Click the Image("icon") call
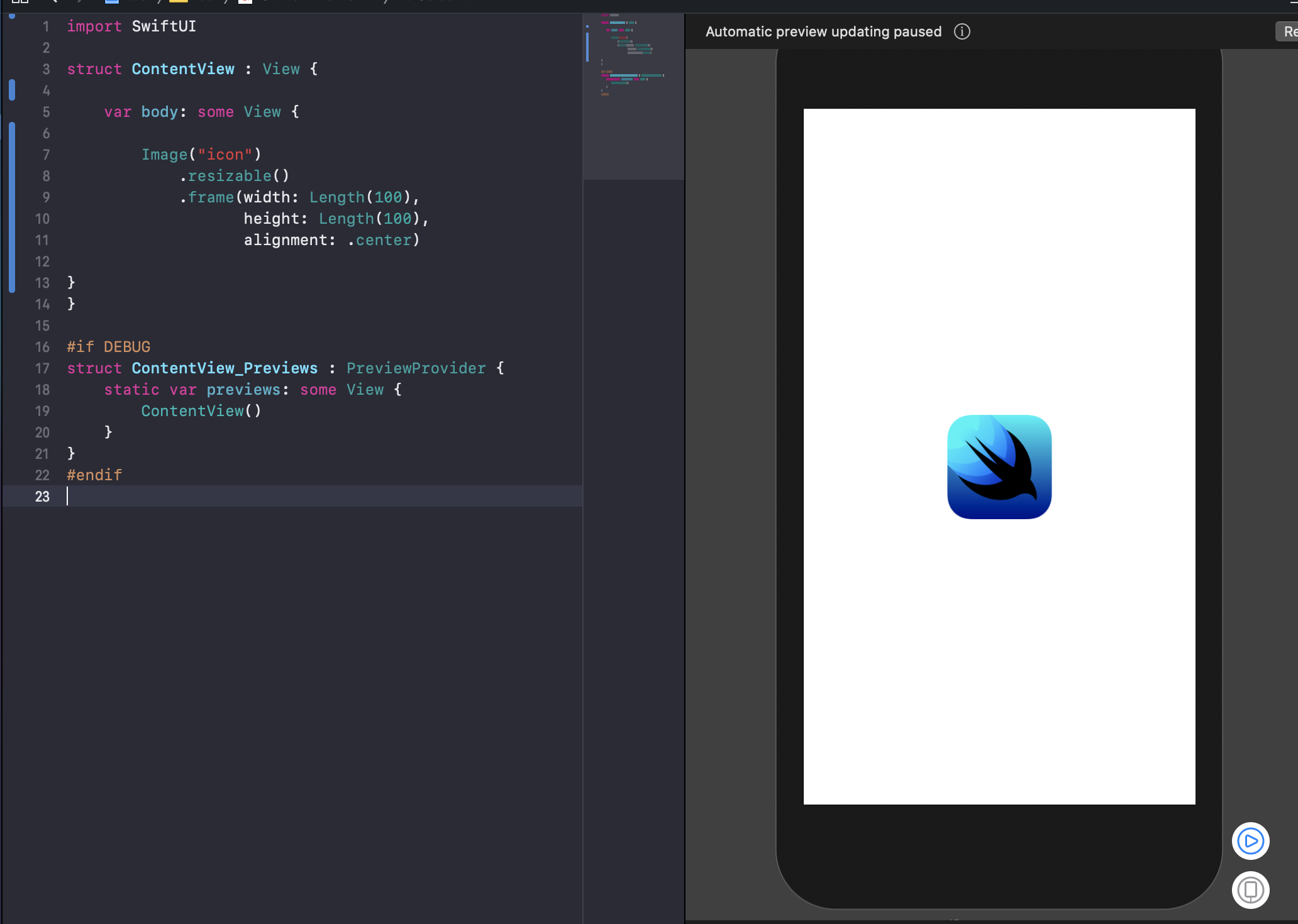Screen dimensions: 1298x924 click(x=201, y=155)
